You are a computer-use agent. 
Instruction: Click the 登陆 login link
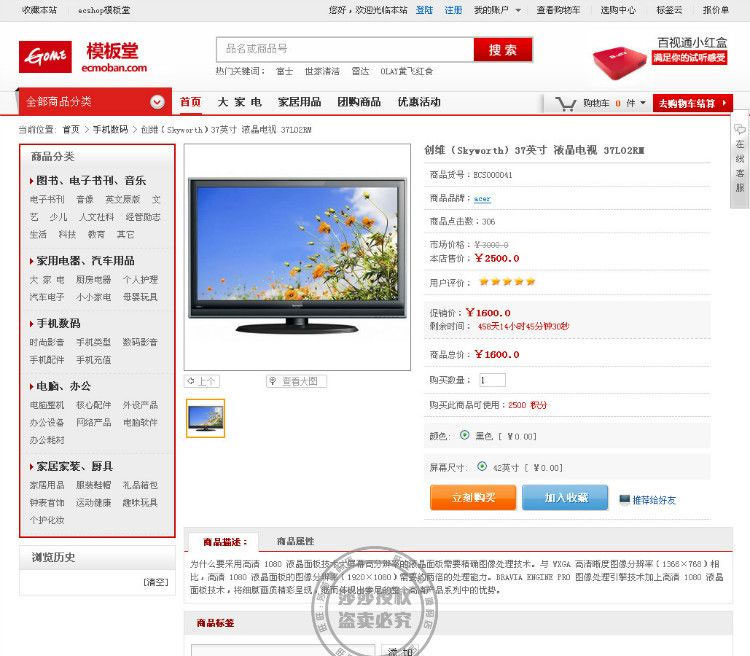tap(424, 10)
